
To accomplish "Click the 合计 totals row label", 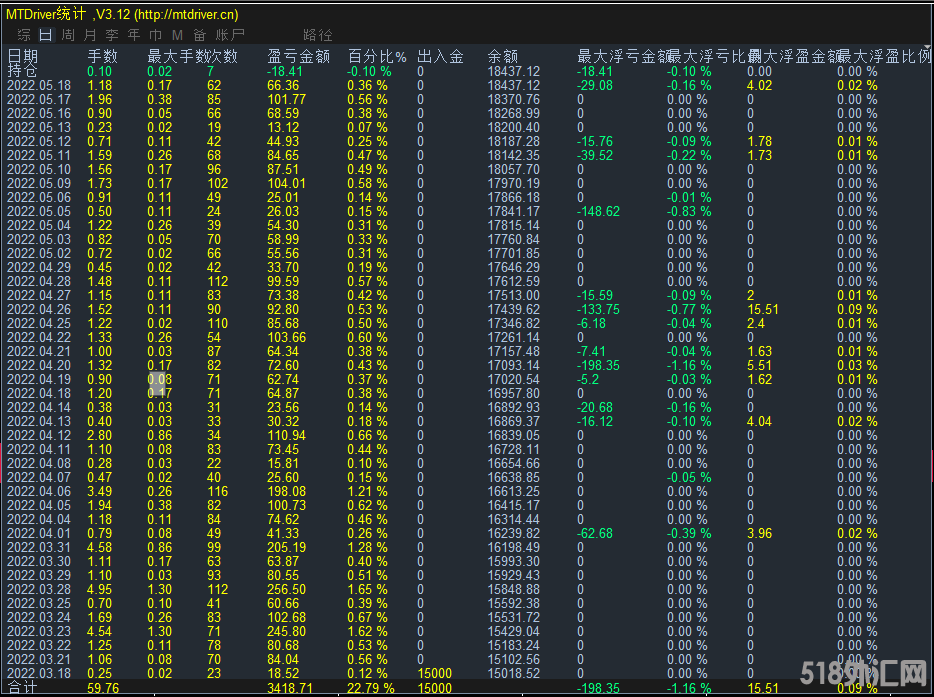I will click(x=22, y=688).
